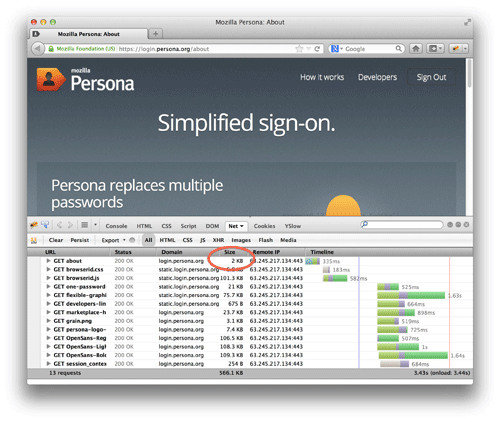Filter requests by Media type
The width and height of the screenshot is (500, 422).
(288, 240)
